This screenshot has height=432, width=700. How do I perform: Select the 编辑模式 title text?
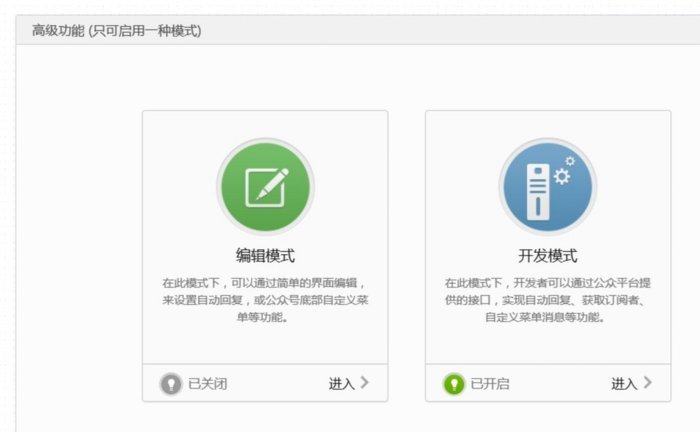pyautogui.click(x=265, y=256)
